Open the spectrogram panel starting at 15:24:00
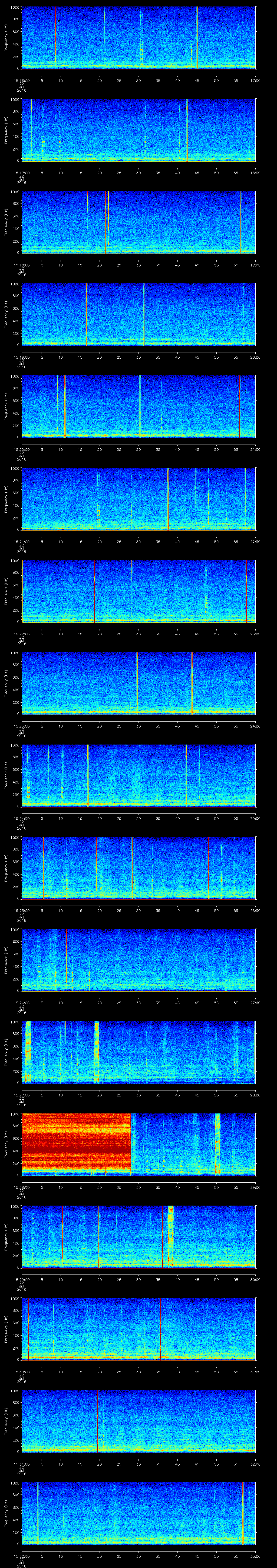This screenshot has width=277, height=1568. (x=139, y=775)
